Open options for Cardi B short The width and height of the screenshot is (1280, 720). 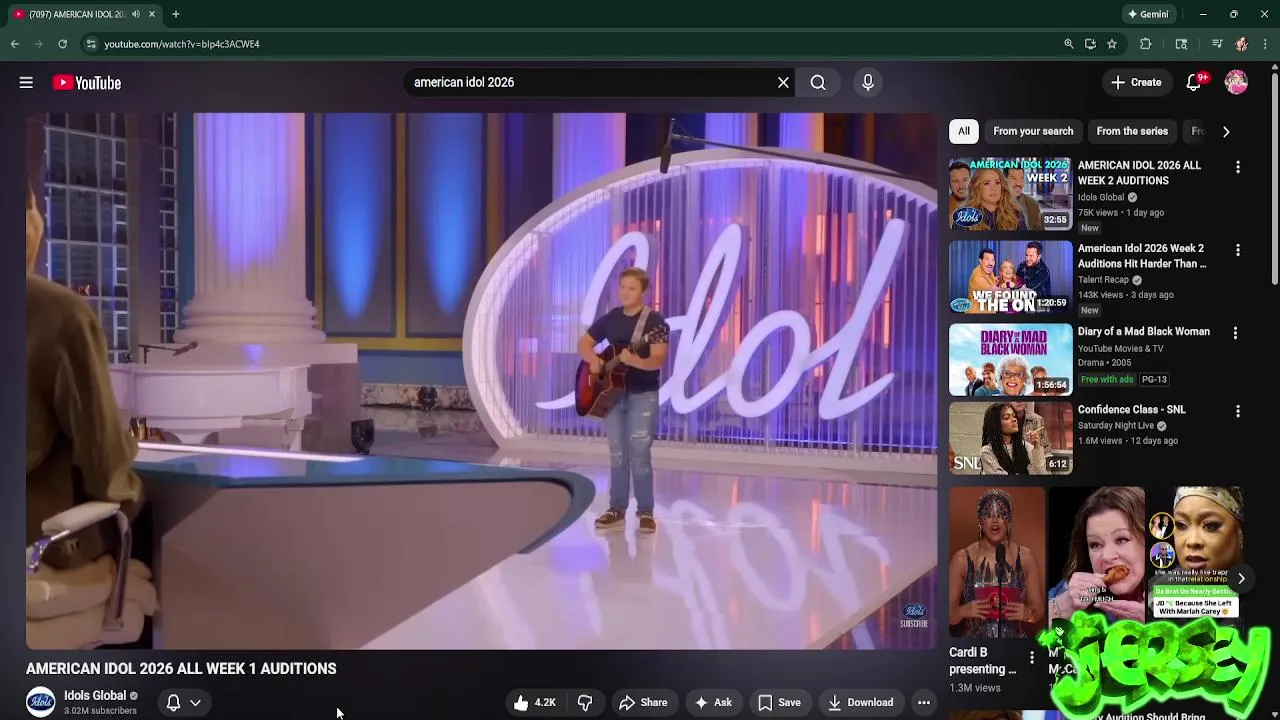click(x=1032, y=658)
